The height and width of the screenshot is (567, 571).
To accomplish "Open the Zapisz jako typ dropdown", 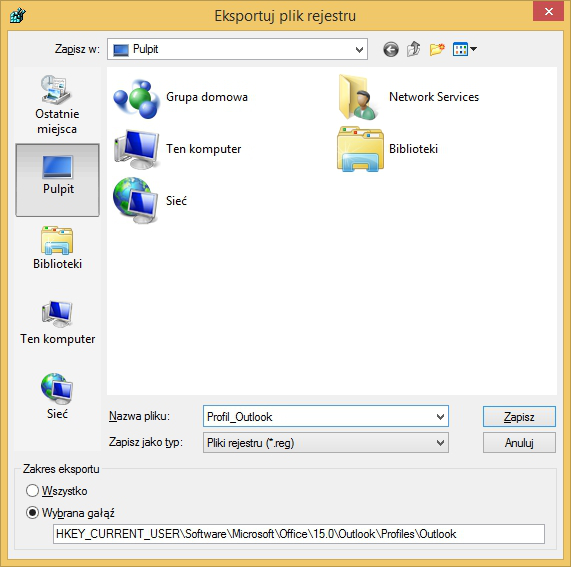I will 326,443.
